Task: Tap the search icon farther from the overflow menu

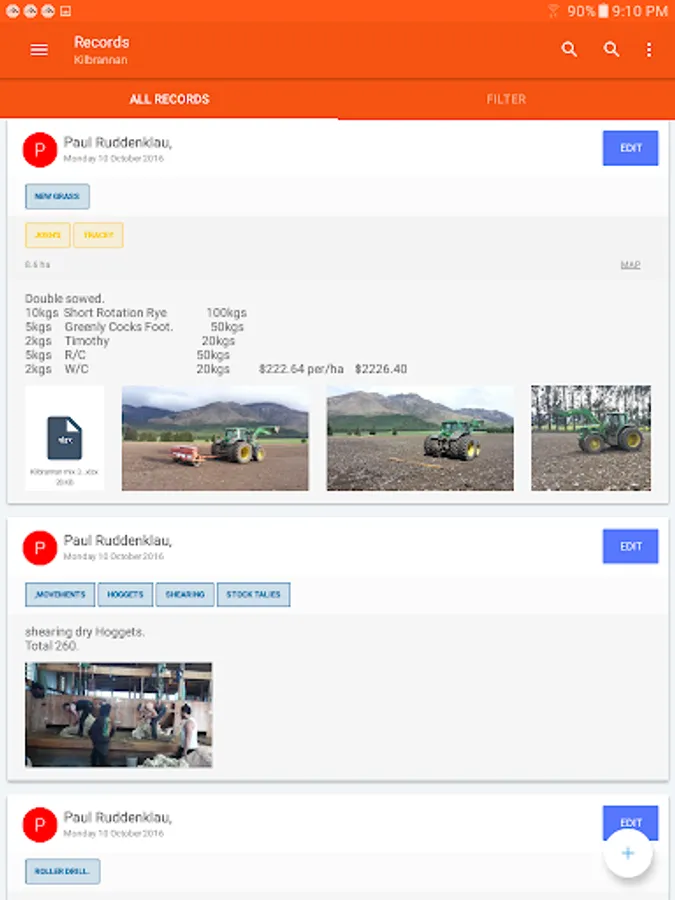Action: pyautogui.click(x=569, y=49)
